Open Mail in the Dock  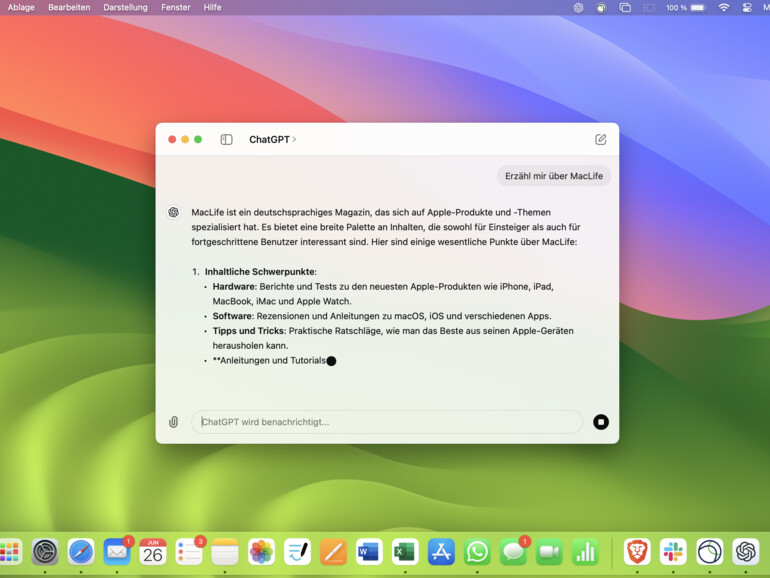coord(117,551)
